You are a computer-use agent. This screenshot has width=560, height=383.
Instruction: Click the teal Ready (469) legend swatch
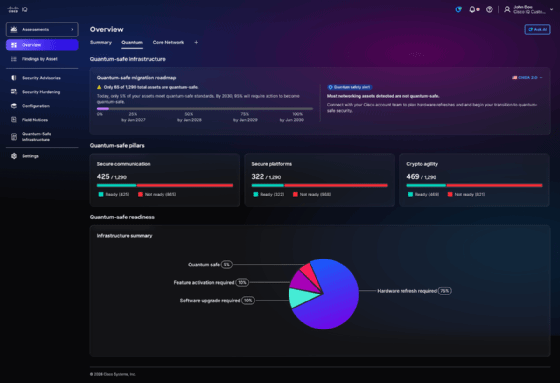(410, 194)
